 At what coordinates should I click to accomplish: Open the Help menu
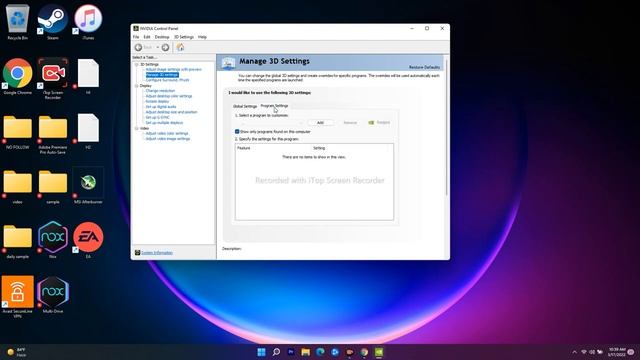[202, 37]
